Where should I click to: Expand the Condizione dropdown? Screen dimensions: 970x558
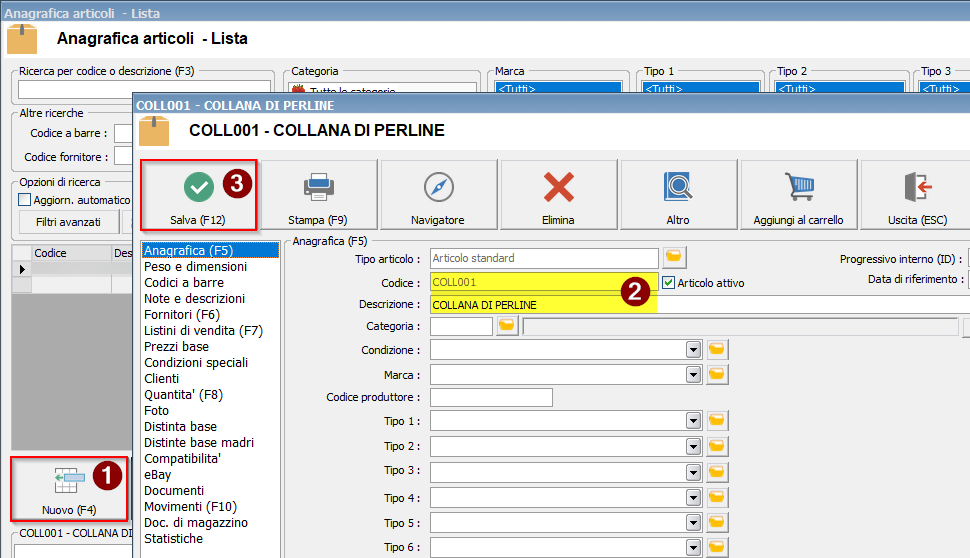click(x=692, y=350)
